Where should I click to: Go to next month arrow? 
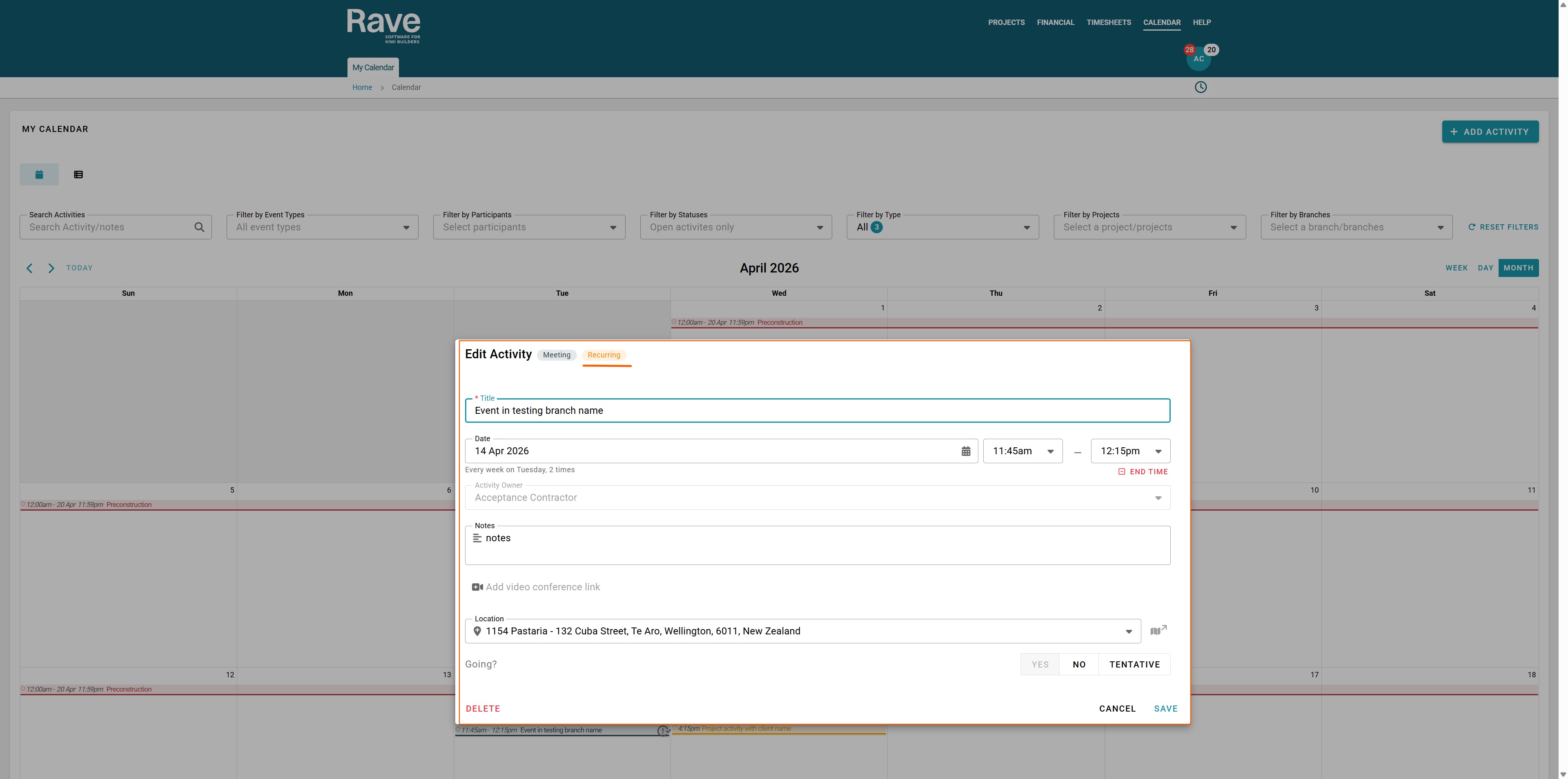point(51,268)
